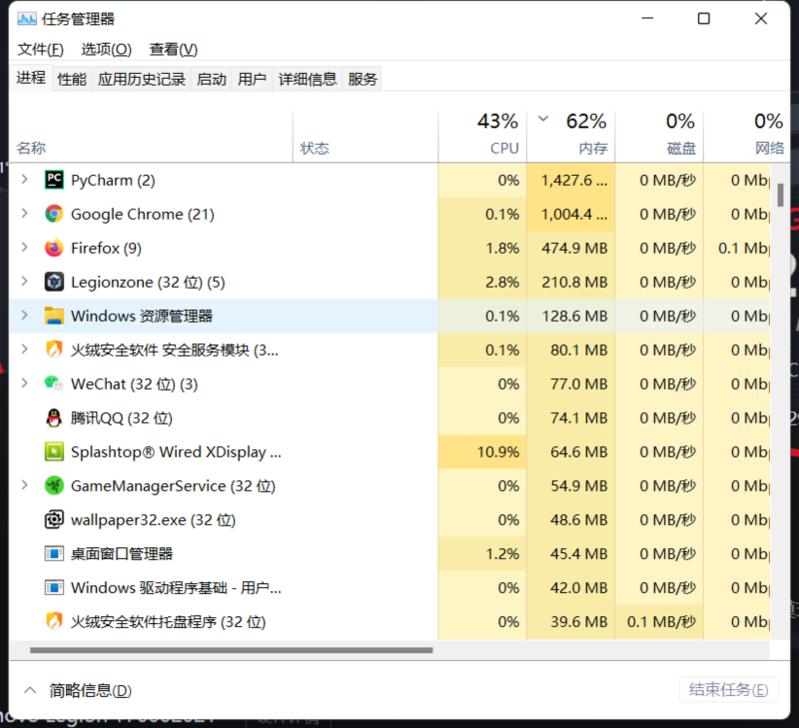Click the PyCharm process icon
This screenshot has height=728, width=799.
point(54,180)
